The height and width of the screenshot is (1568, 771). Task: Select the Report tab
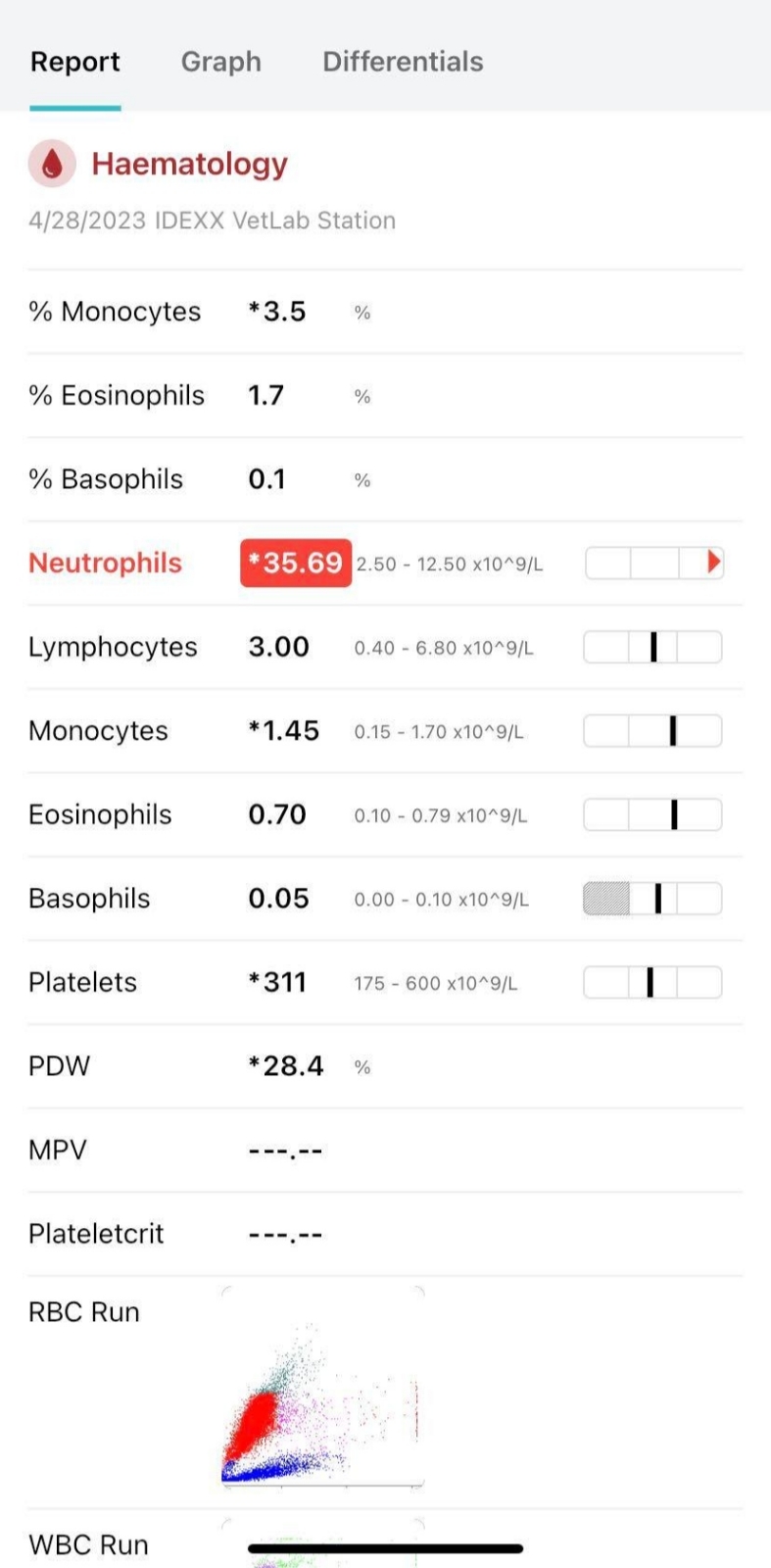75,62
